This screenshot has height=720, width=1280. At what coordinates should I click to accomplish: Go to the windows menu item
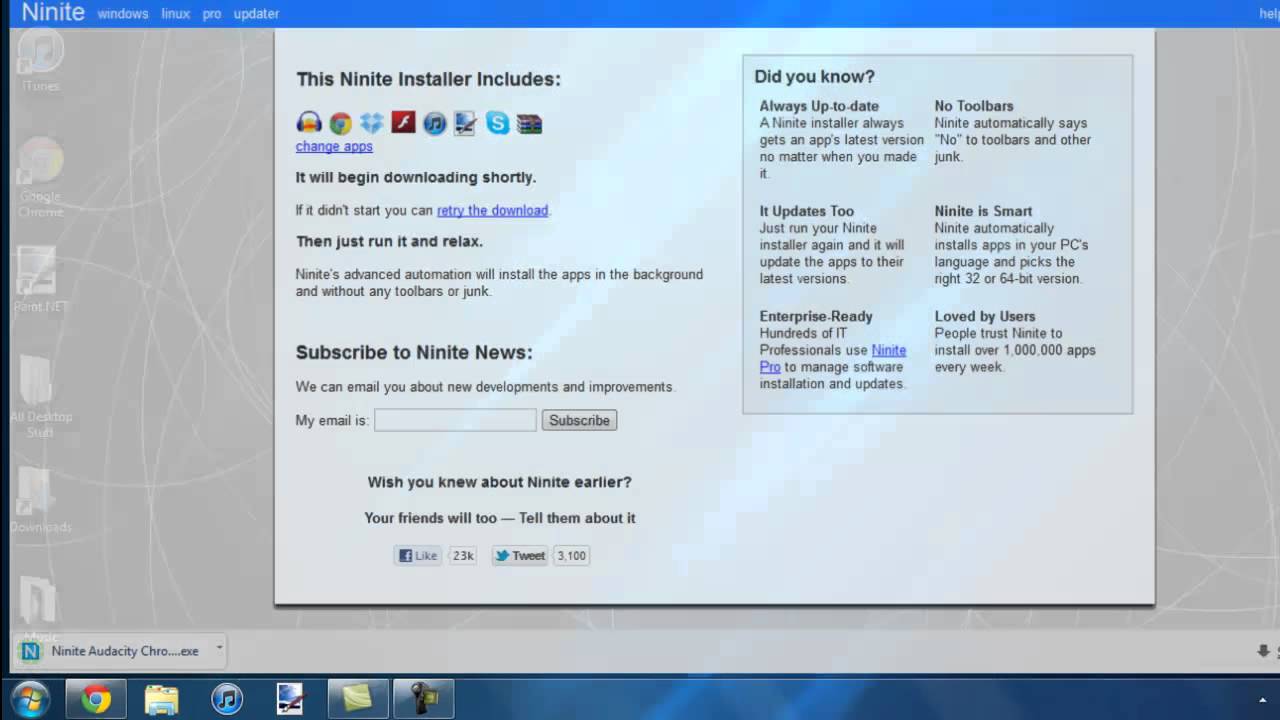(123, 14)
